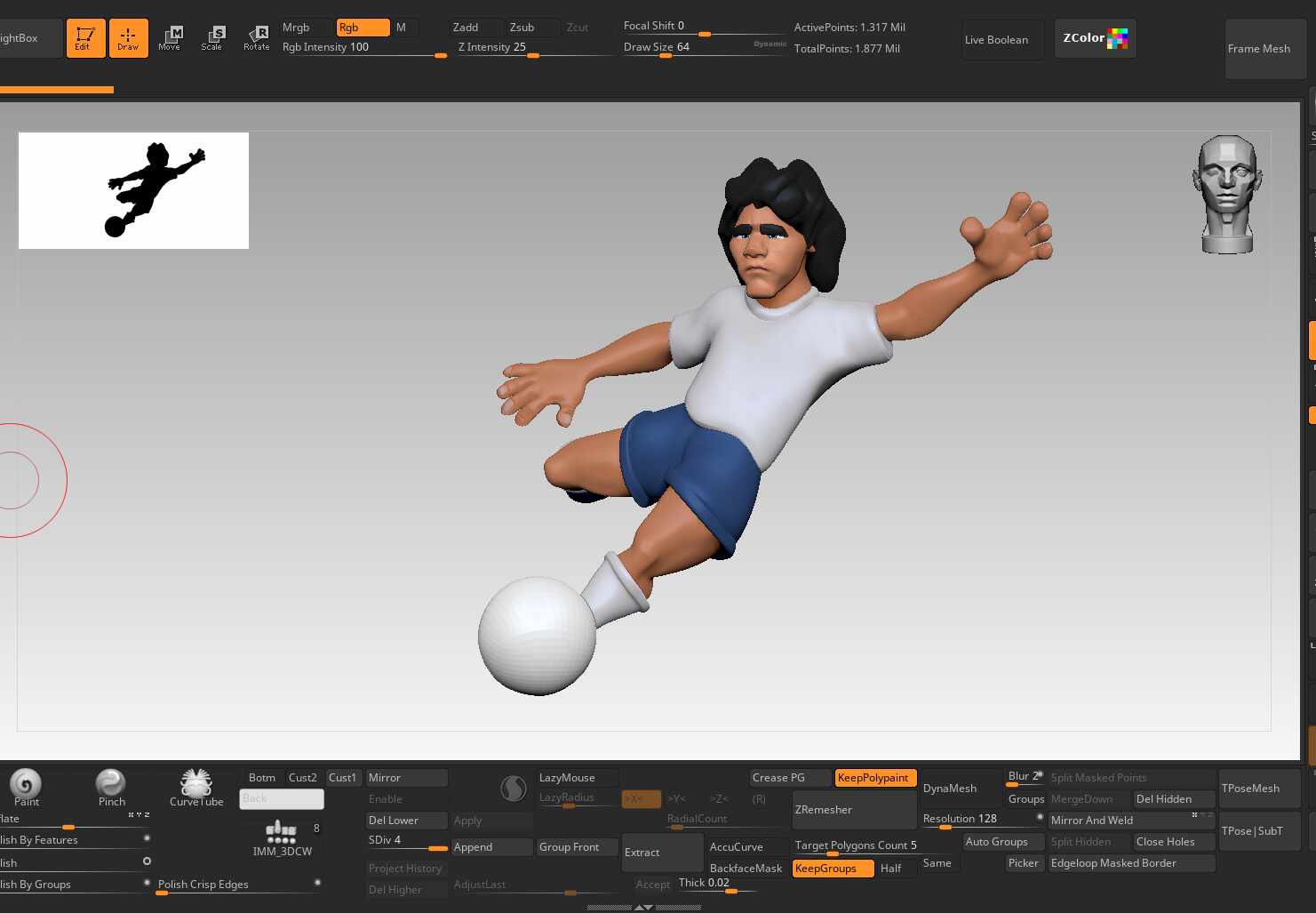The image size is (1316, 913).
Task: Select the Scale transform tool
Action: tap(212, 38)
